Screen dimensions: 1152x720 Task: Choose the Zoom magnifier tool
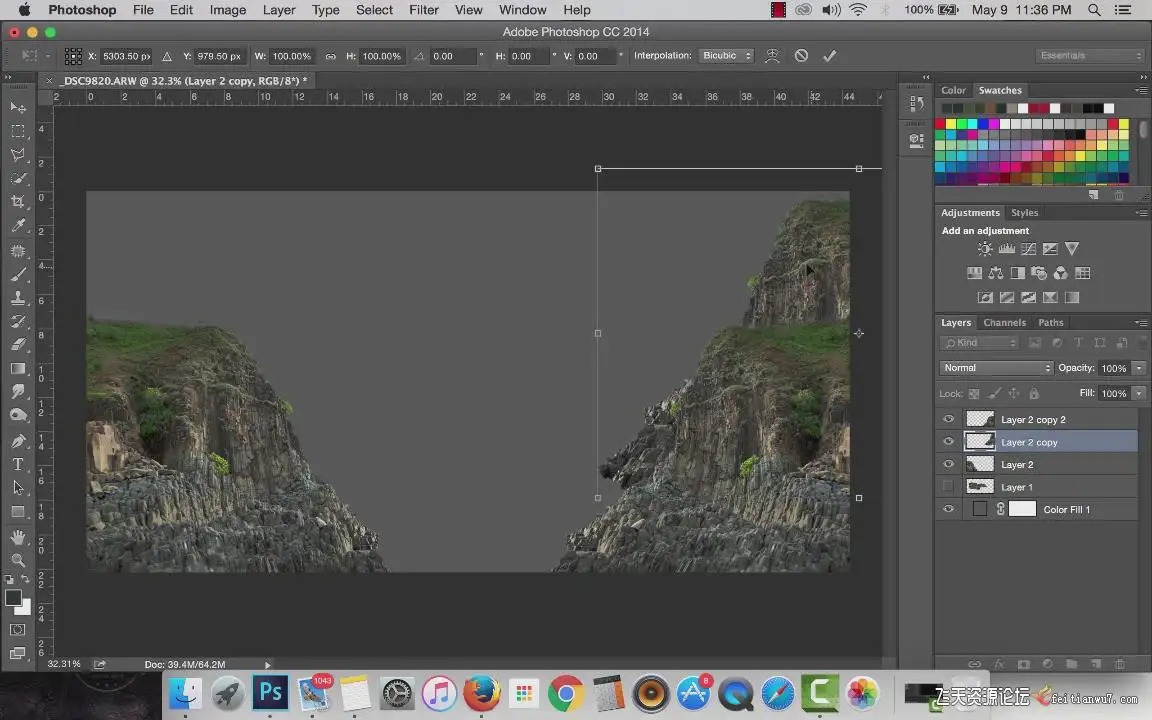(18, 560)
